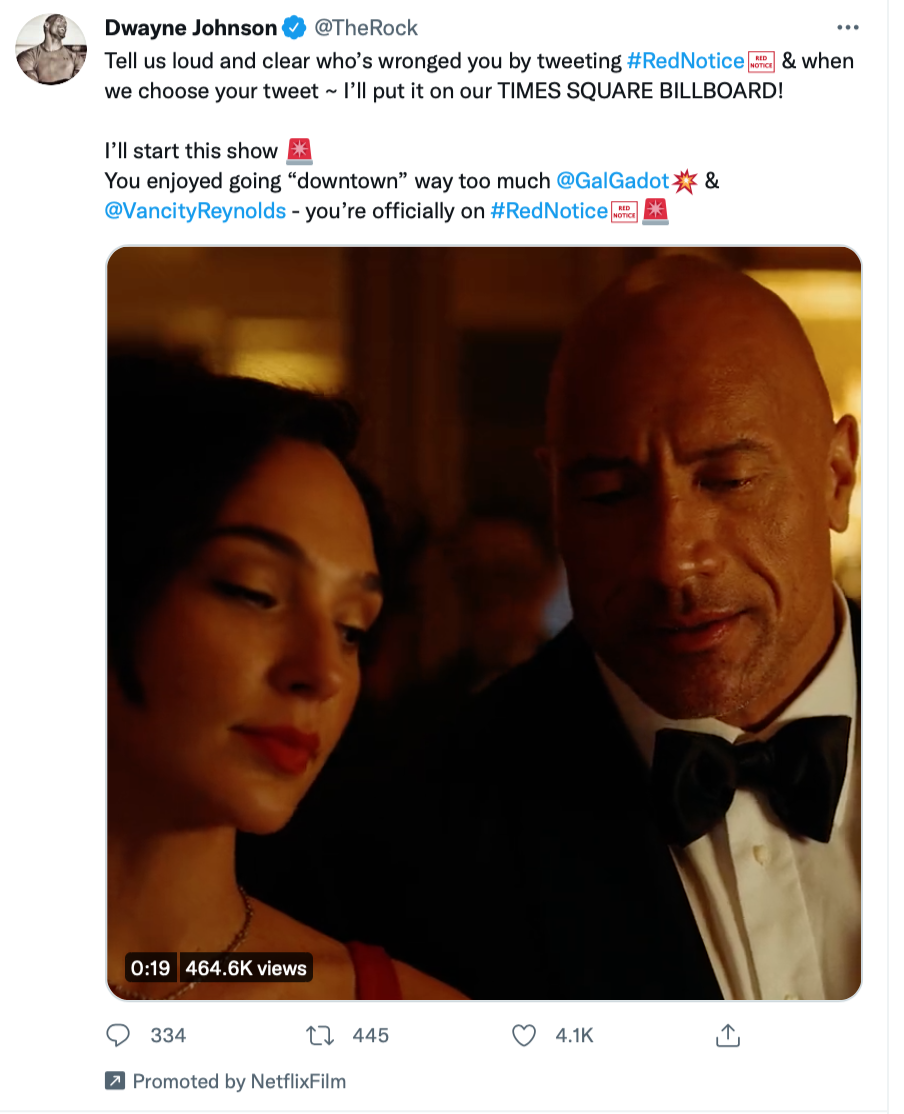
Task: Click the 4.1K likes count
Action: pyautogui.click(x=574, y=1035)
